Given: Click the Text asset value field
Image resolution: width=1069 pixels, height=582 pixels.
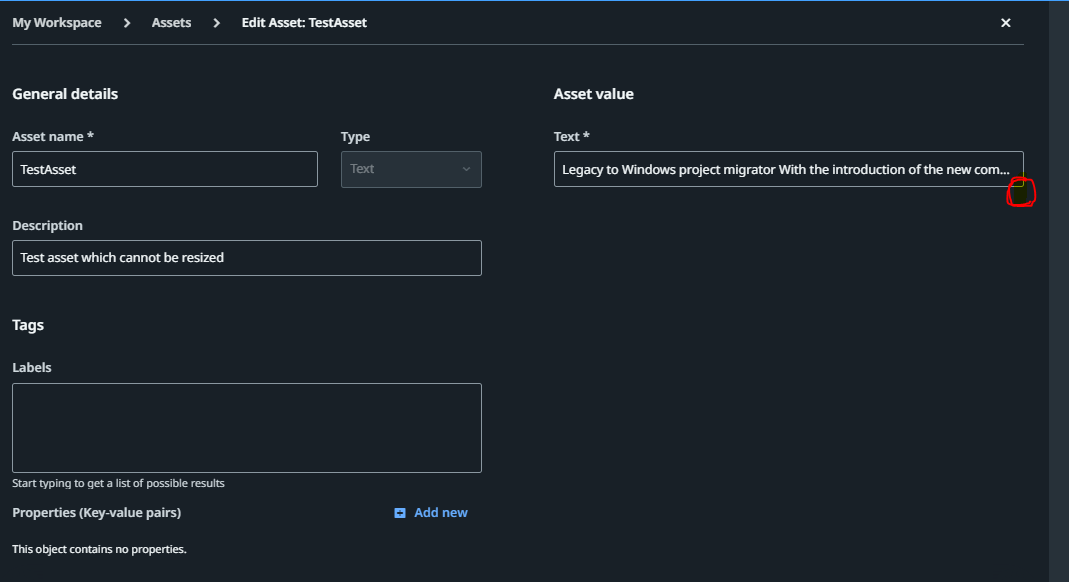Looking at the screenshot, I should click(788, 169).
